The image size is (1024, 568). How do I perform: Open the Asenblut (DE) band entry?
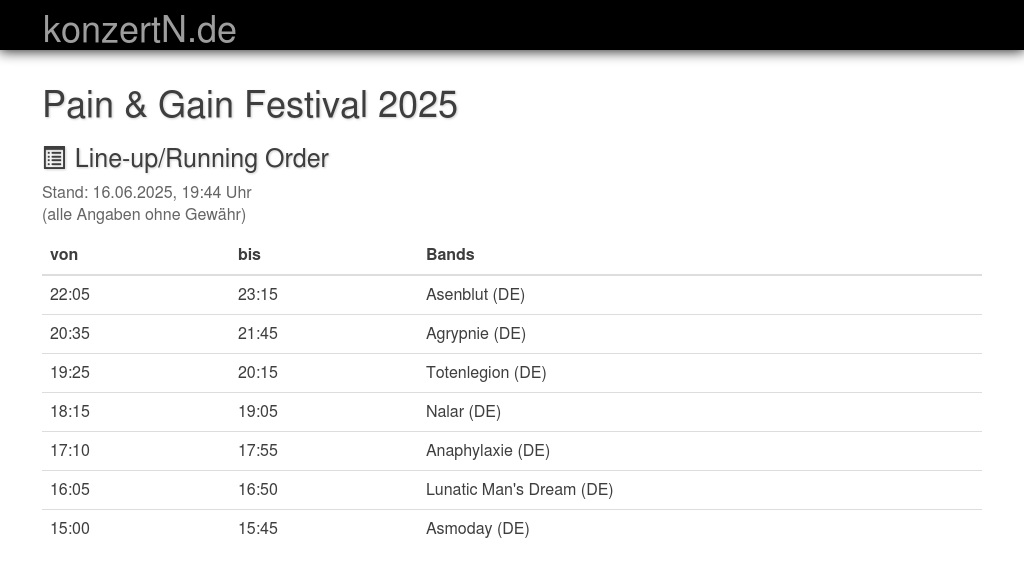point(475,294)
